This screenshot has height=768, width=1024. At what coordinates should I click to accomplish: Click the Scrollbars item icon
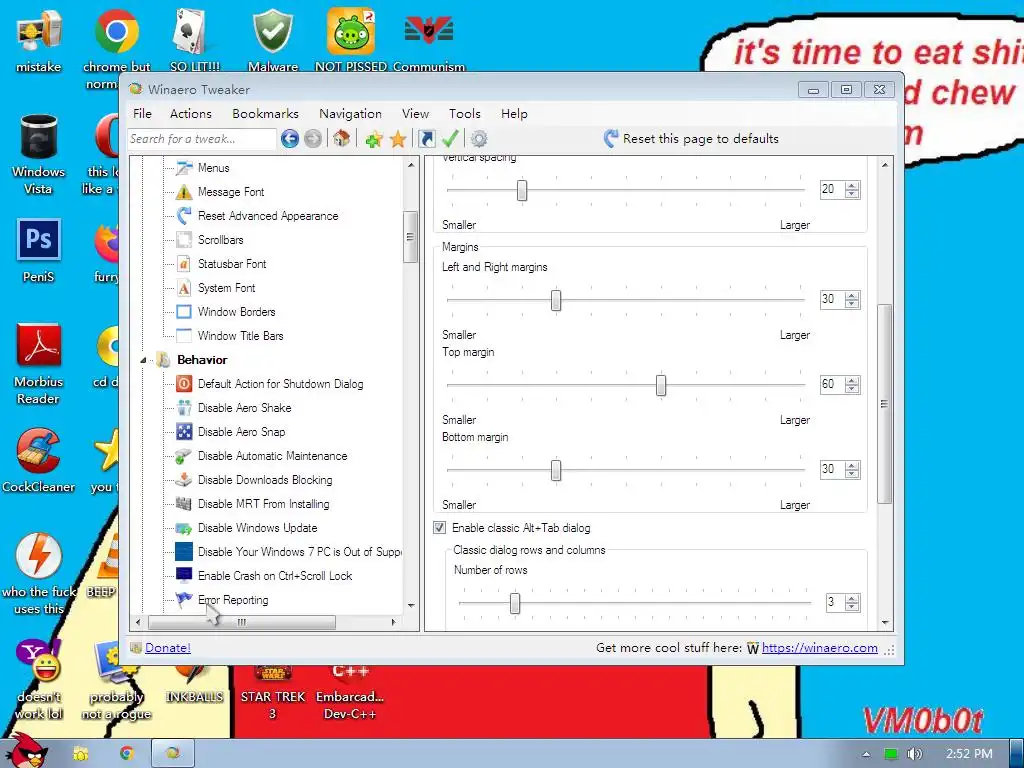184,240
